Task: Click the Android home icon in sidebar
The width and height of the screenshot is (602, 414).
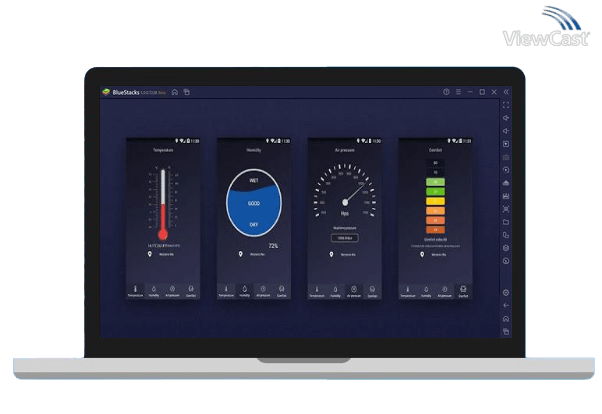Action: click(506, 319)
